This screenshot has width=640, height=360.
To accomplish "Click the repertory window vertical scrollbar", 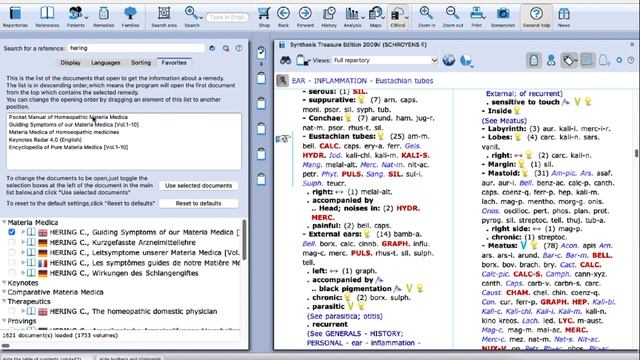I will click(x=636, y=153).
